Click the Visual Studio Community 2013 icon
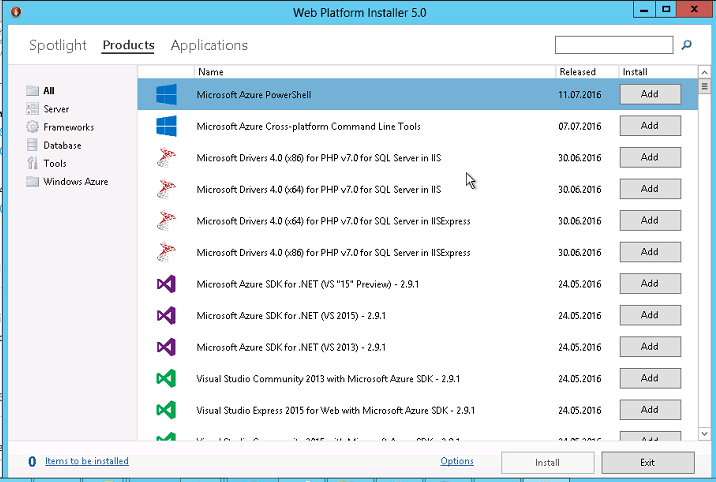The height and width of the screenshot is (482, 716). [166, 379]
